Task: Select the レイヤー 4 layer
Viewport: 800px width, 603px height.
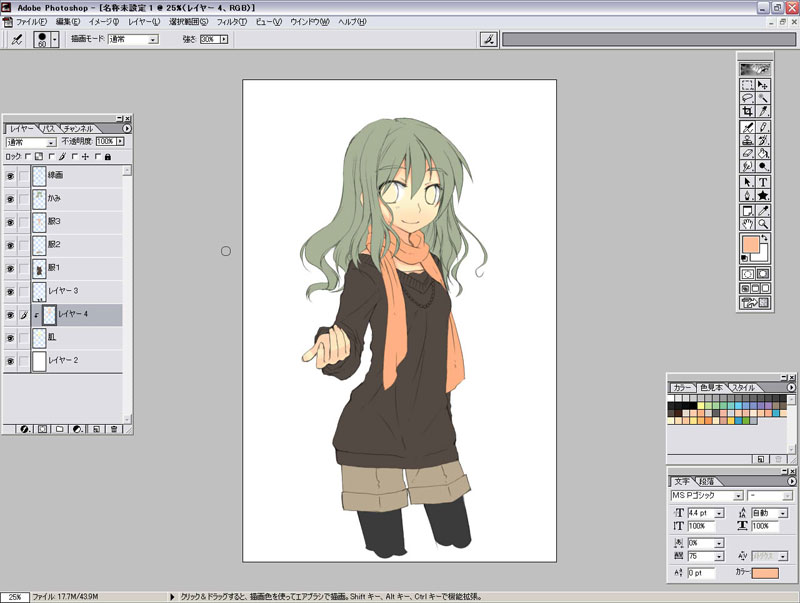Action: click(63, 315)
